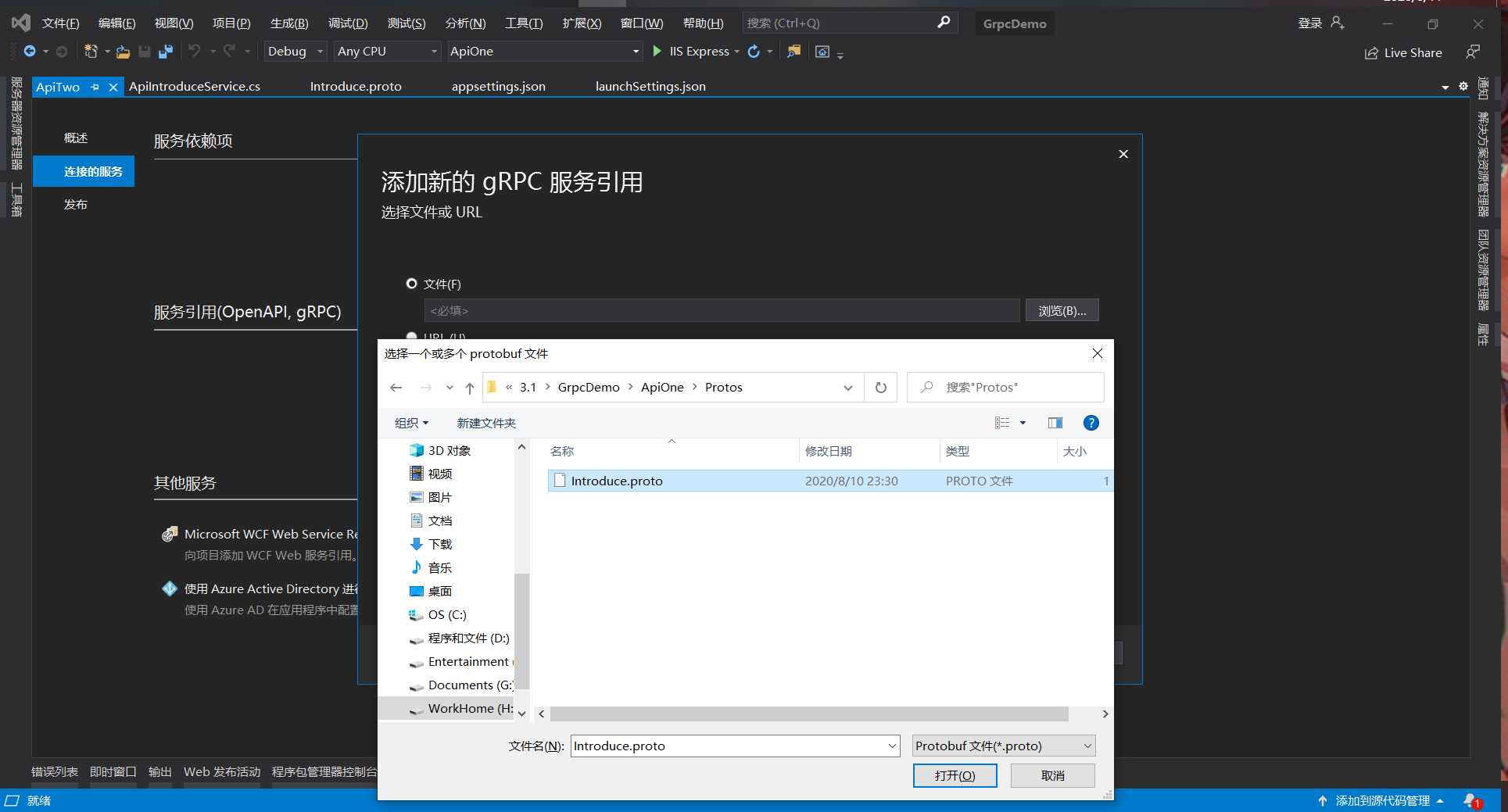1508x812 pixels.
Task: Click horizontal scrollbar in file list
Action: coord(809,714)
